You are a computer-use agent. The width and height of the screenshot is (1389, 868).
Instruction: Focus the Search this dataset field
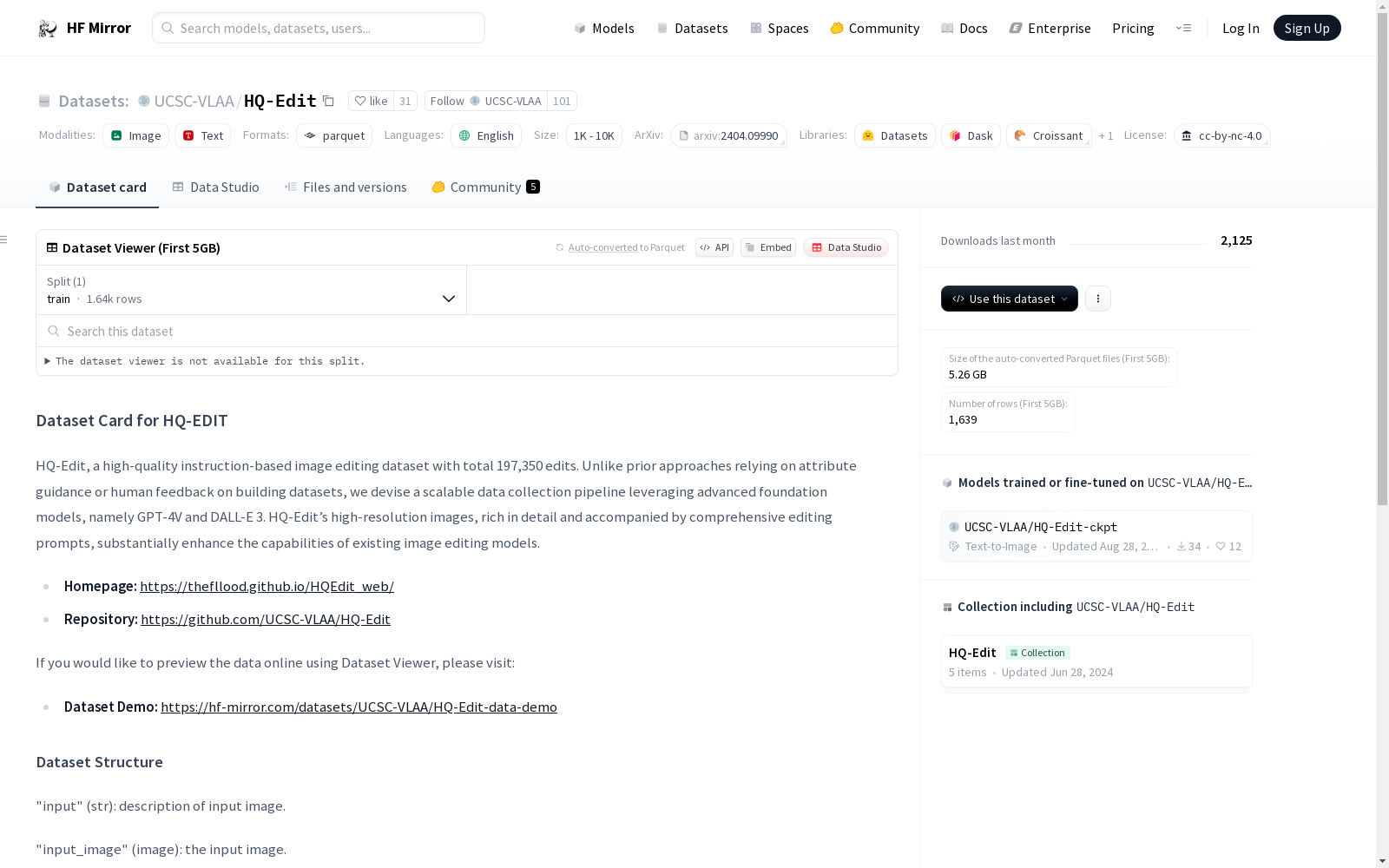[x=467, y=331]
